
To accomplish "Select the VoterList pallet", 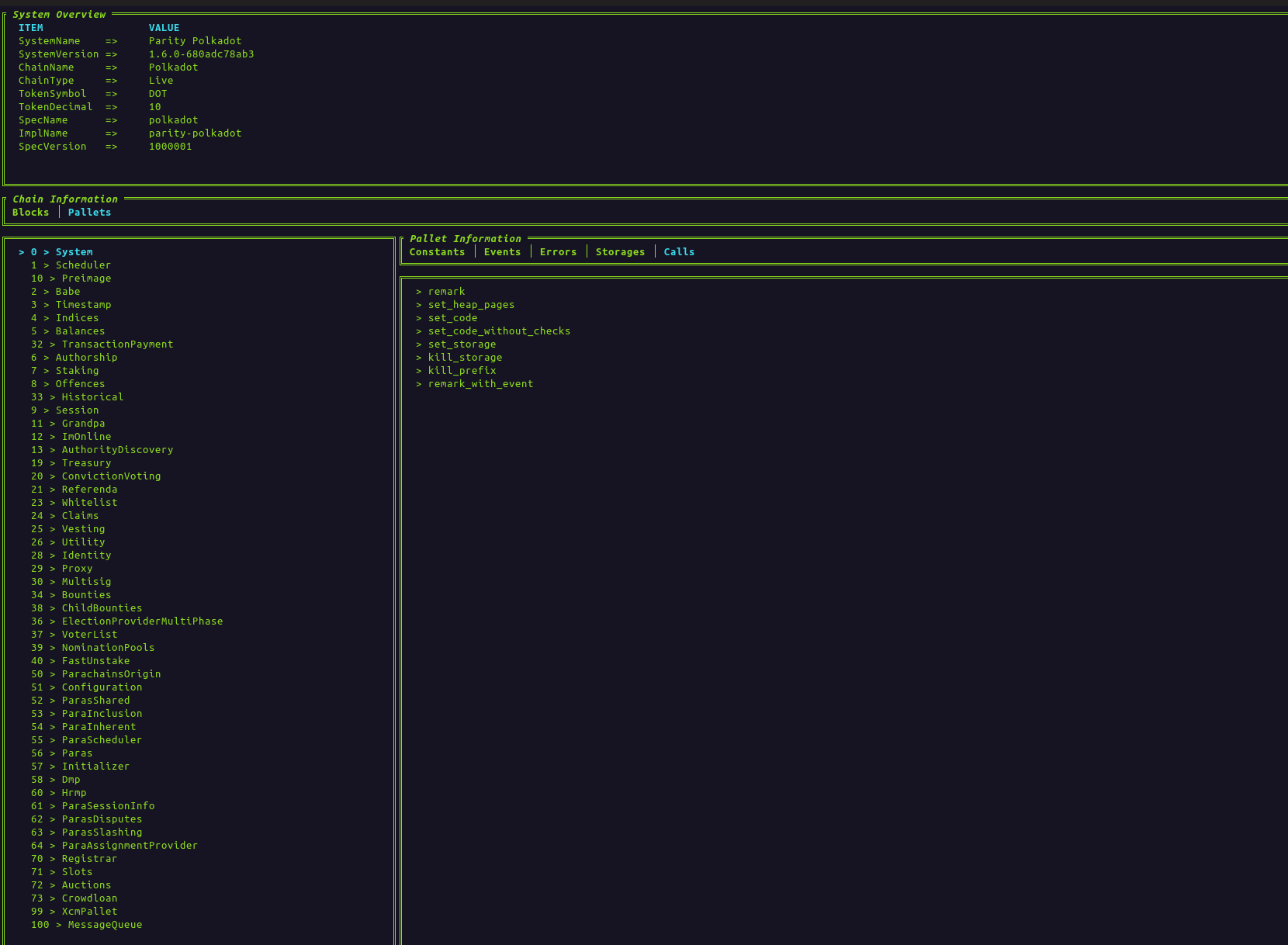I will pyautogui.click(x=74, y=635).
